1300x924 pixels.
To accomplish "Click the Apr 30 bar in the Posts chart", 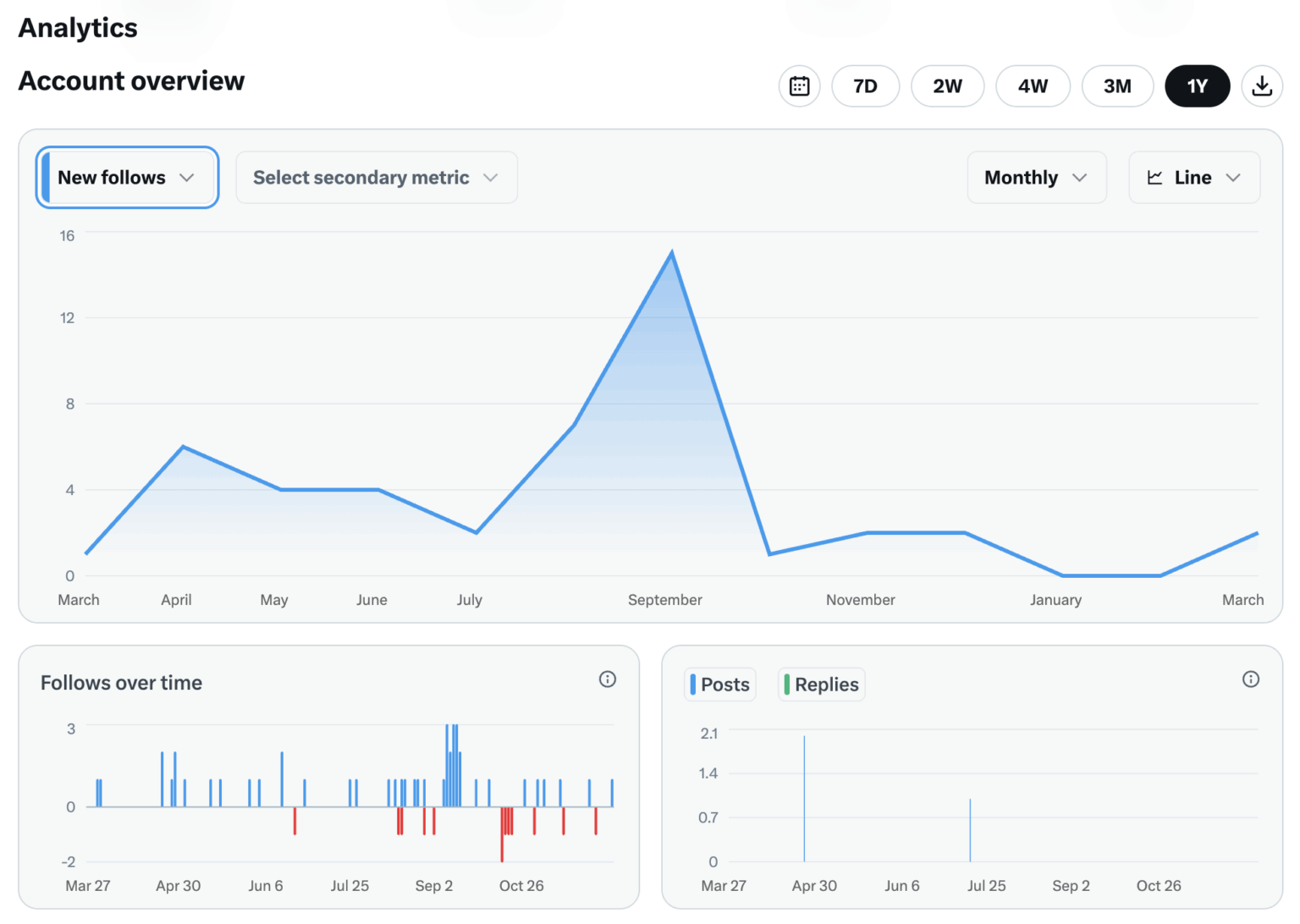I will click(x=803, y=795).
